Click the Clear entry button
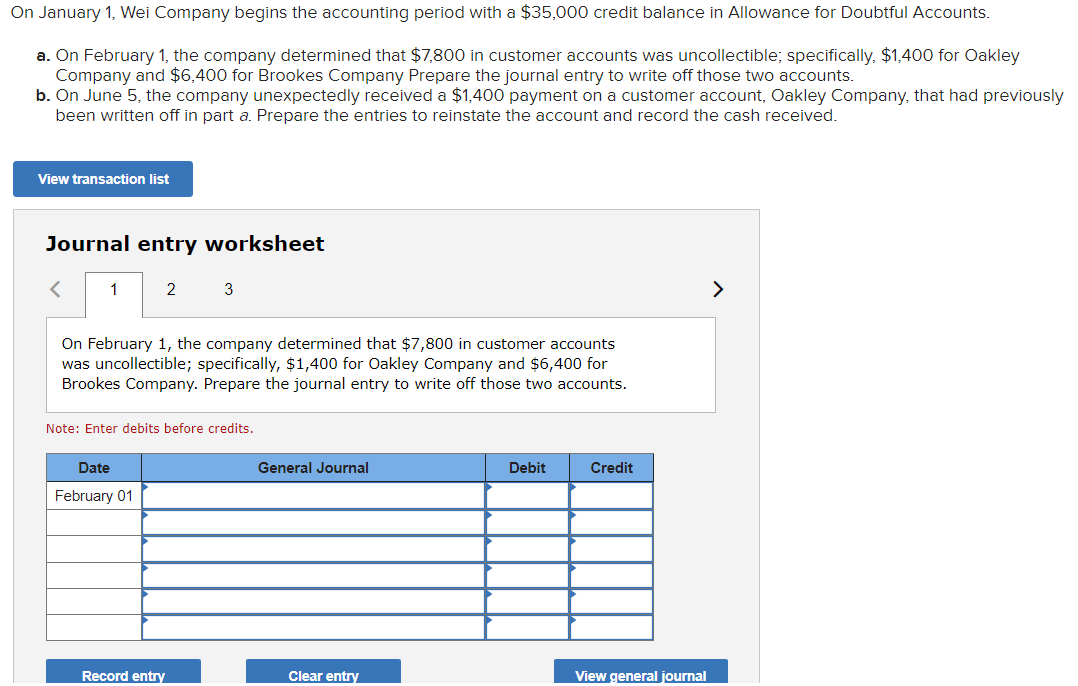 tap(323, 675)
